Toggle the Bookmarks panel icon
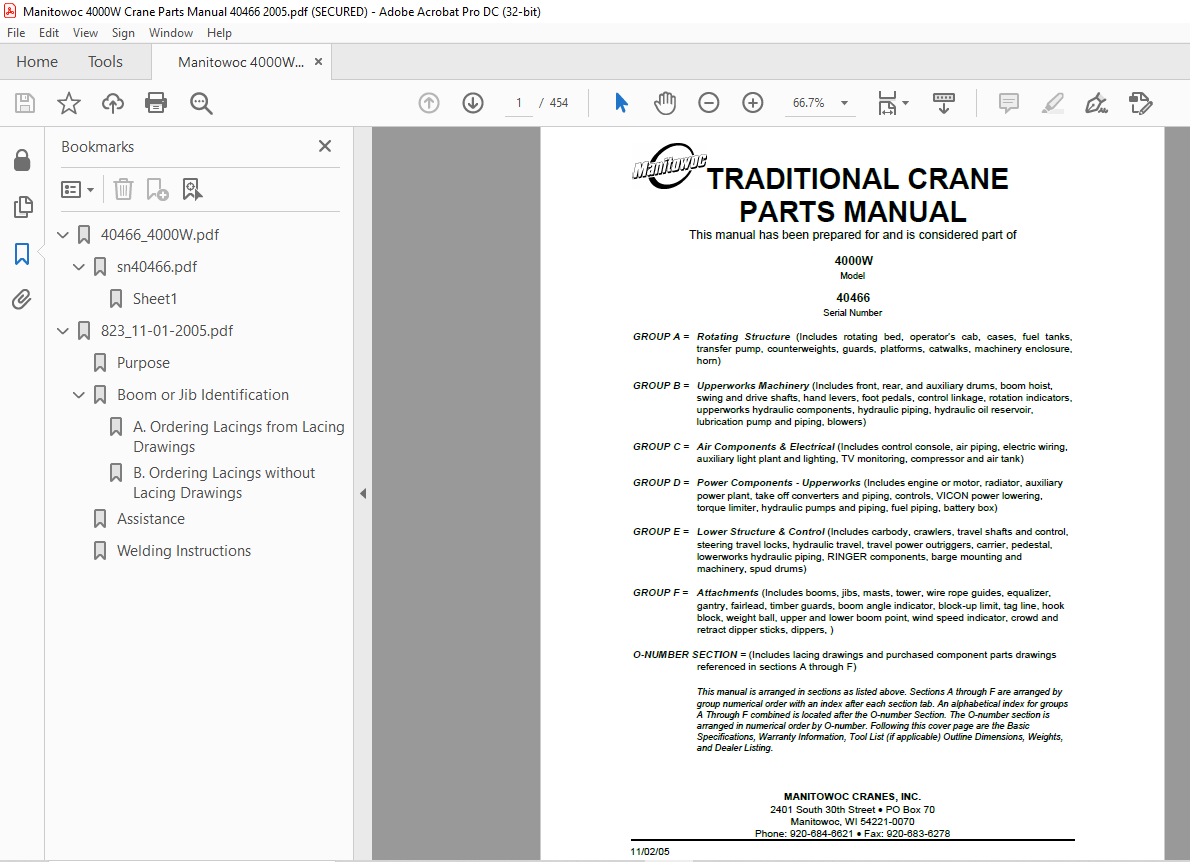The image size is (1190, 862). (22, 253)
